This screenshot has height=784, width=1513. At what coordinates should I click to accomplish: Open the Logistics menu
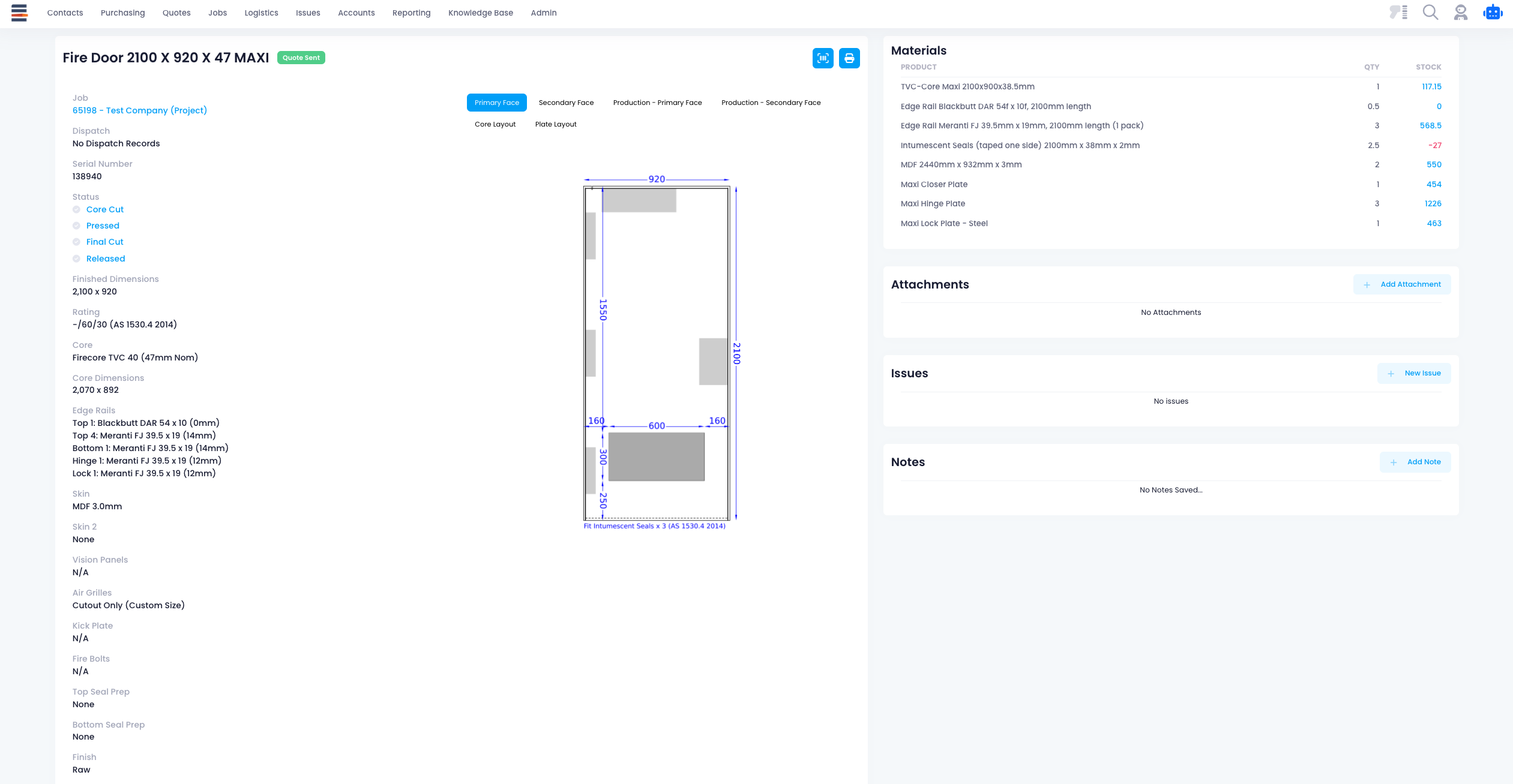point(261,13)
